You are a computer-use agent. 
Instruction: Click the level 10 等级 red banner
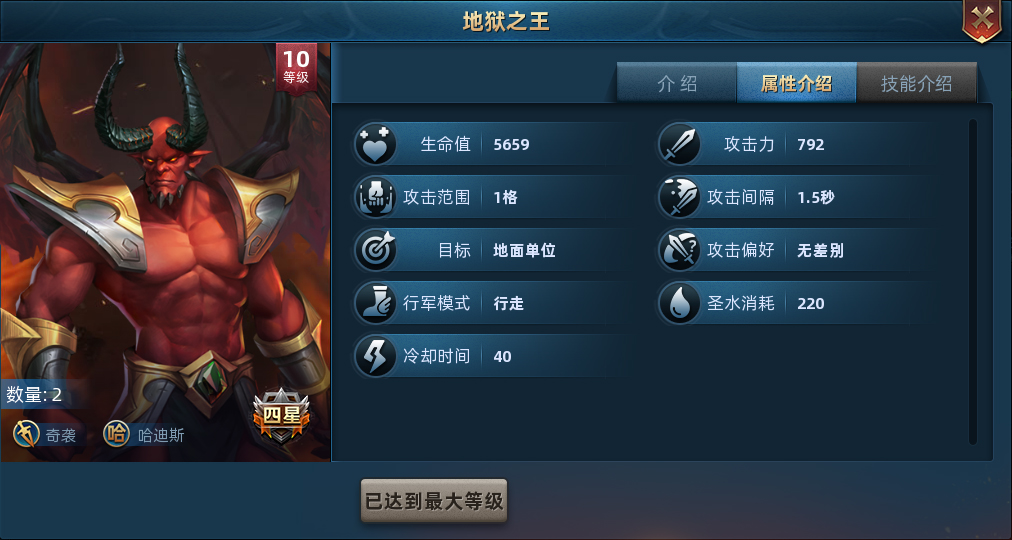296,68
